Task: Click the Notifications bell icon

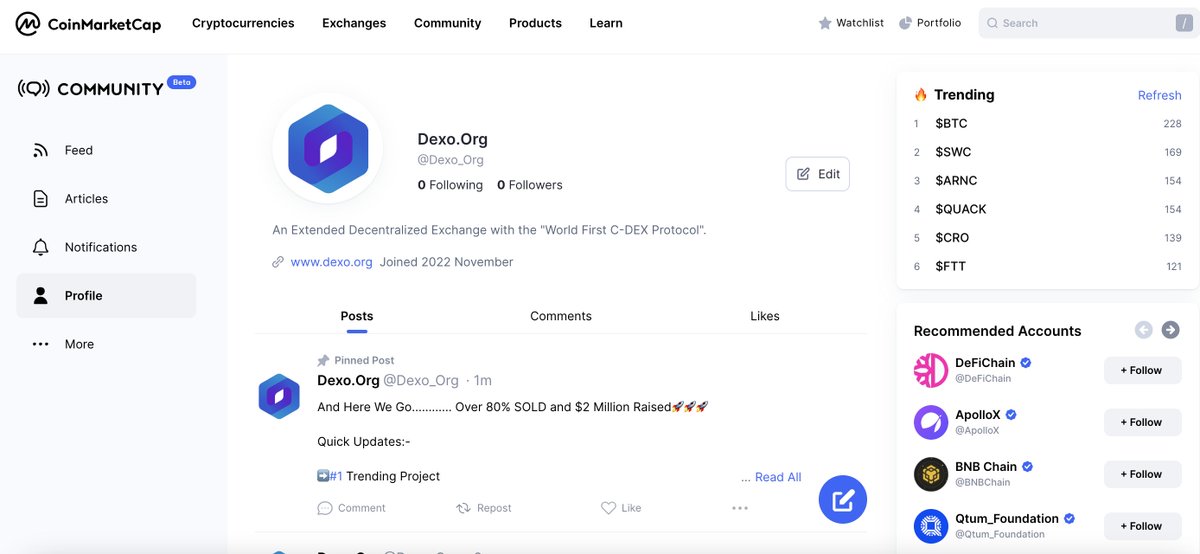Action: coord(41,247)
